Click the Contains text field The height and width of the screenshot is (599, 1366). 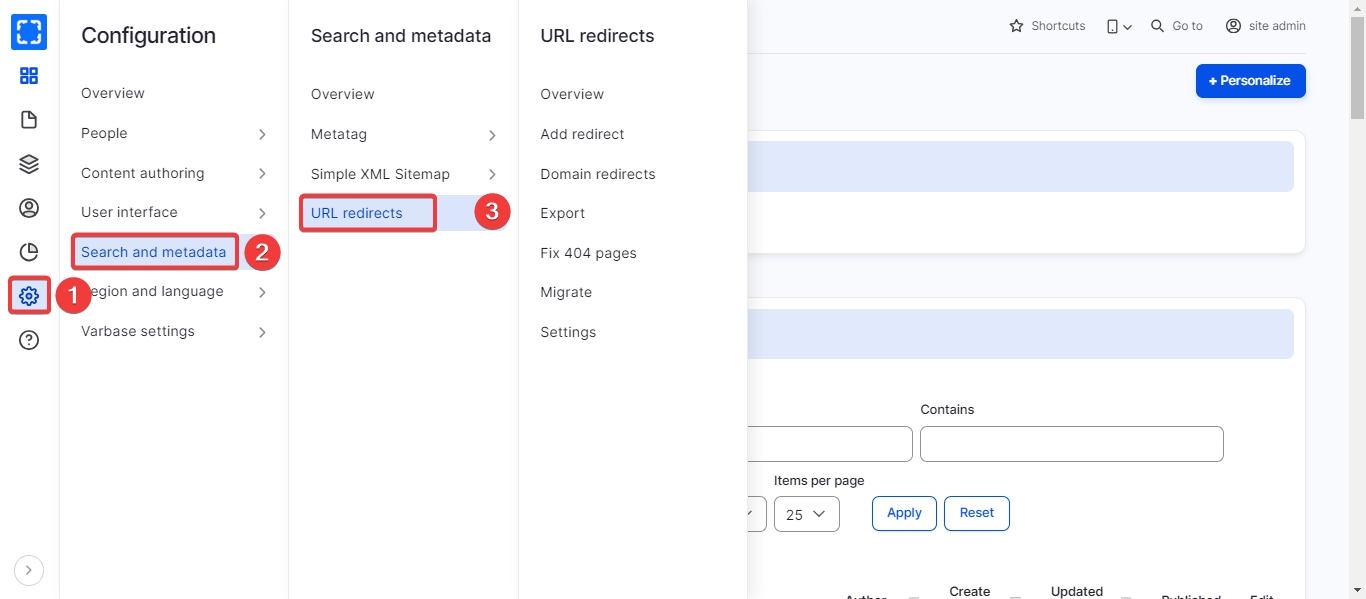[1071, 444]
